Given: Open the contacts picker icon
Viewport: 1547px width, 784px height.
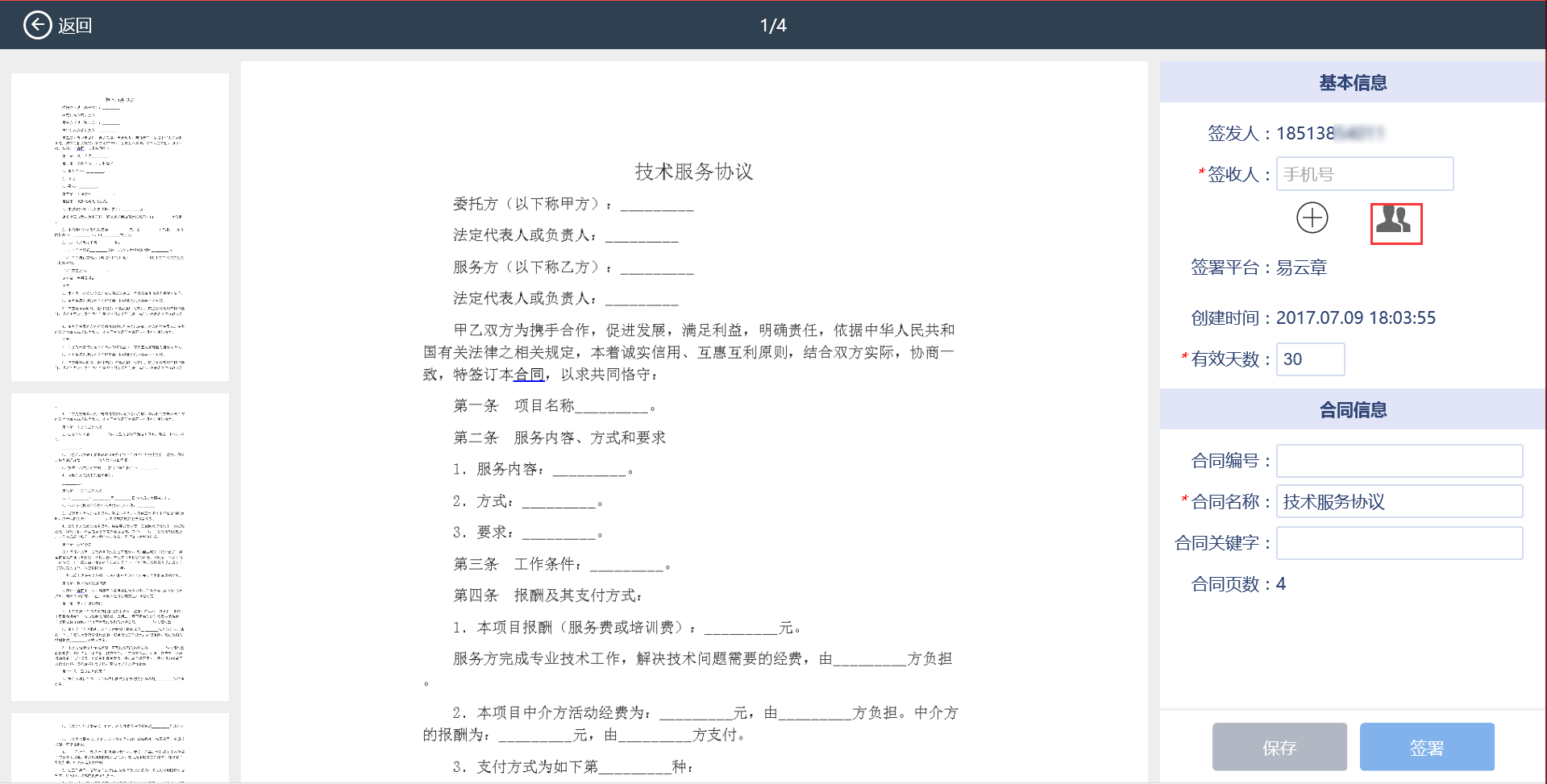Looking at the screenshot, I should click(x=1395, y=222).
